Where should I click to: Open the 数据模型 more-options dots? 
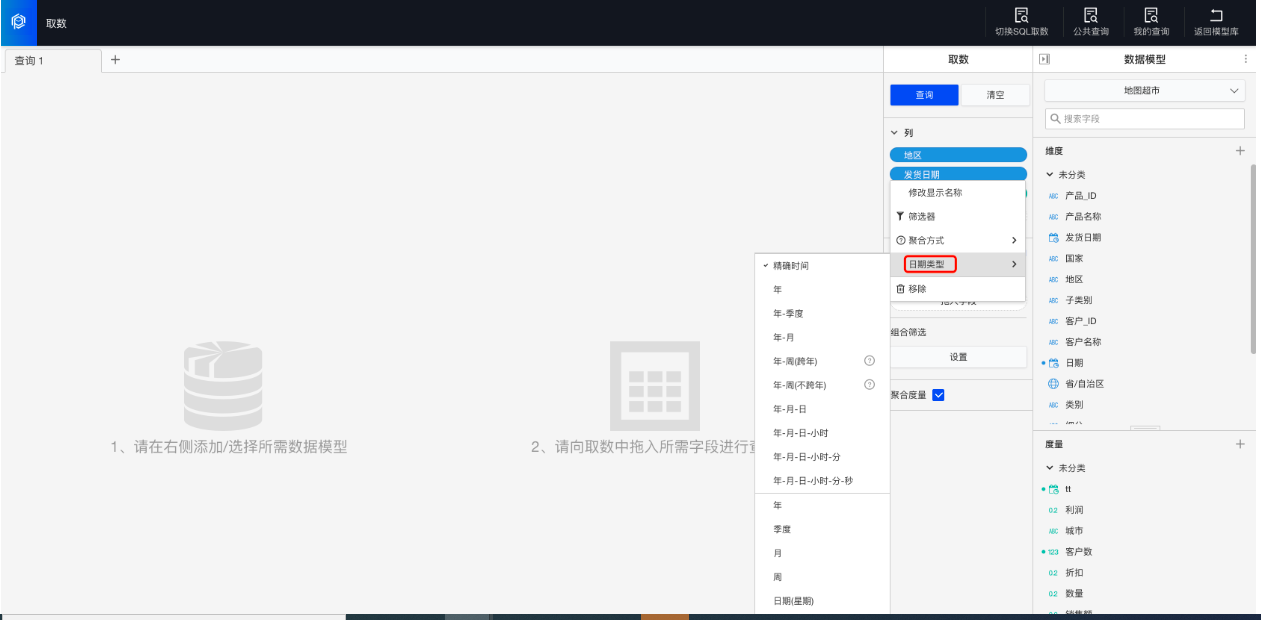point(1246,59)
